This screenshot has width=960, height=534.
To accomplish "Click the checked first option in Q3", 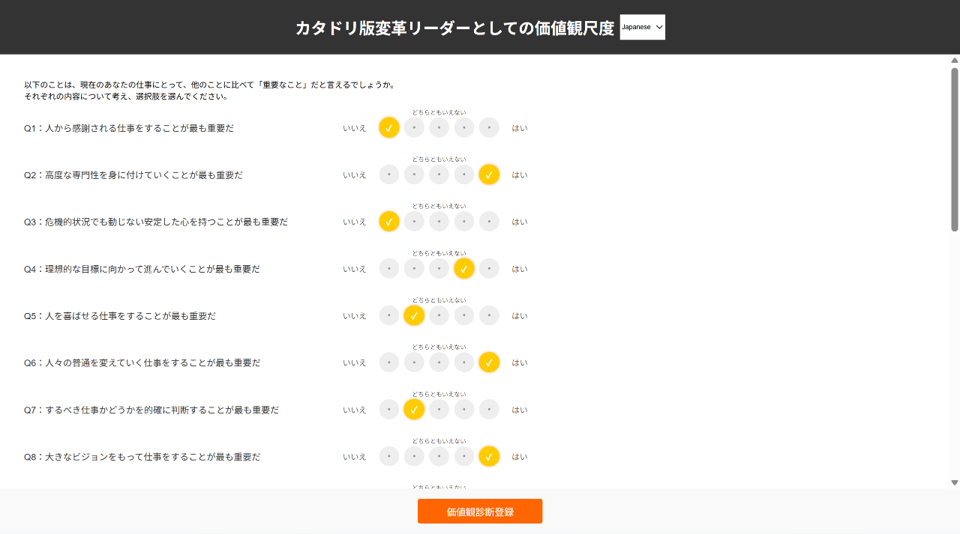I will (389, 222).
